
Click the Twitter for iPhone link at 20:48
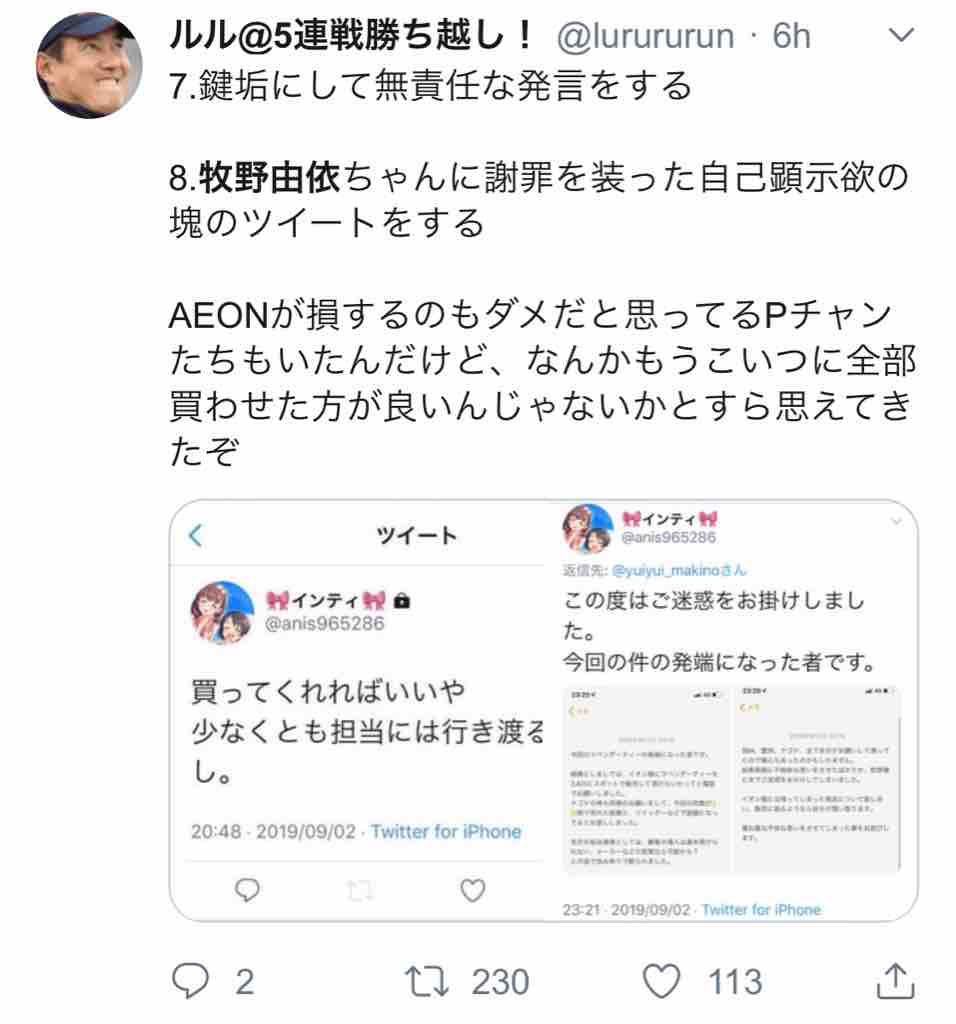point(446,831)
